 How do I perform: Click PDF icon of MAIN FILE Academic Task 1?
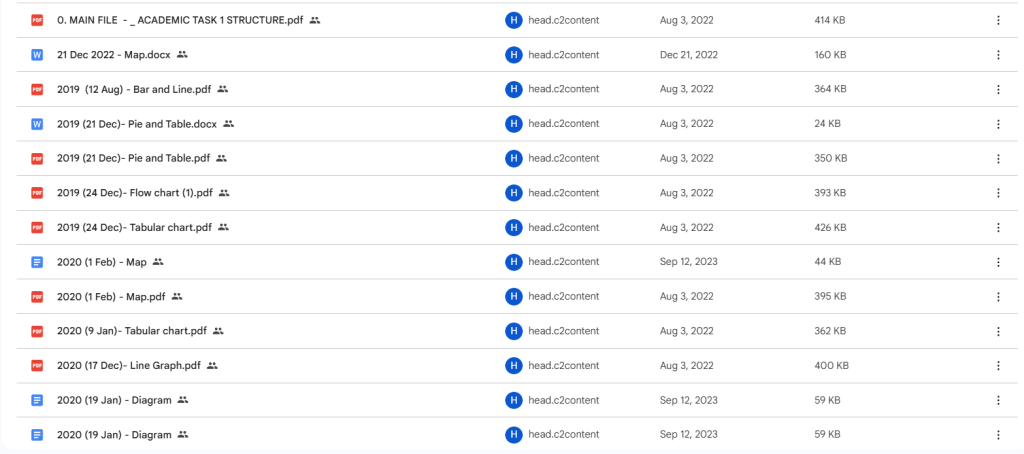[x=37, y=20]
